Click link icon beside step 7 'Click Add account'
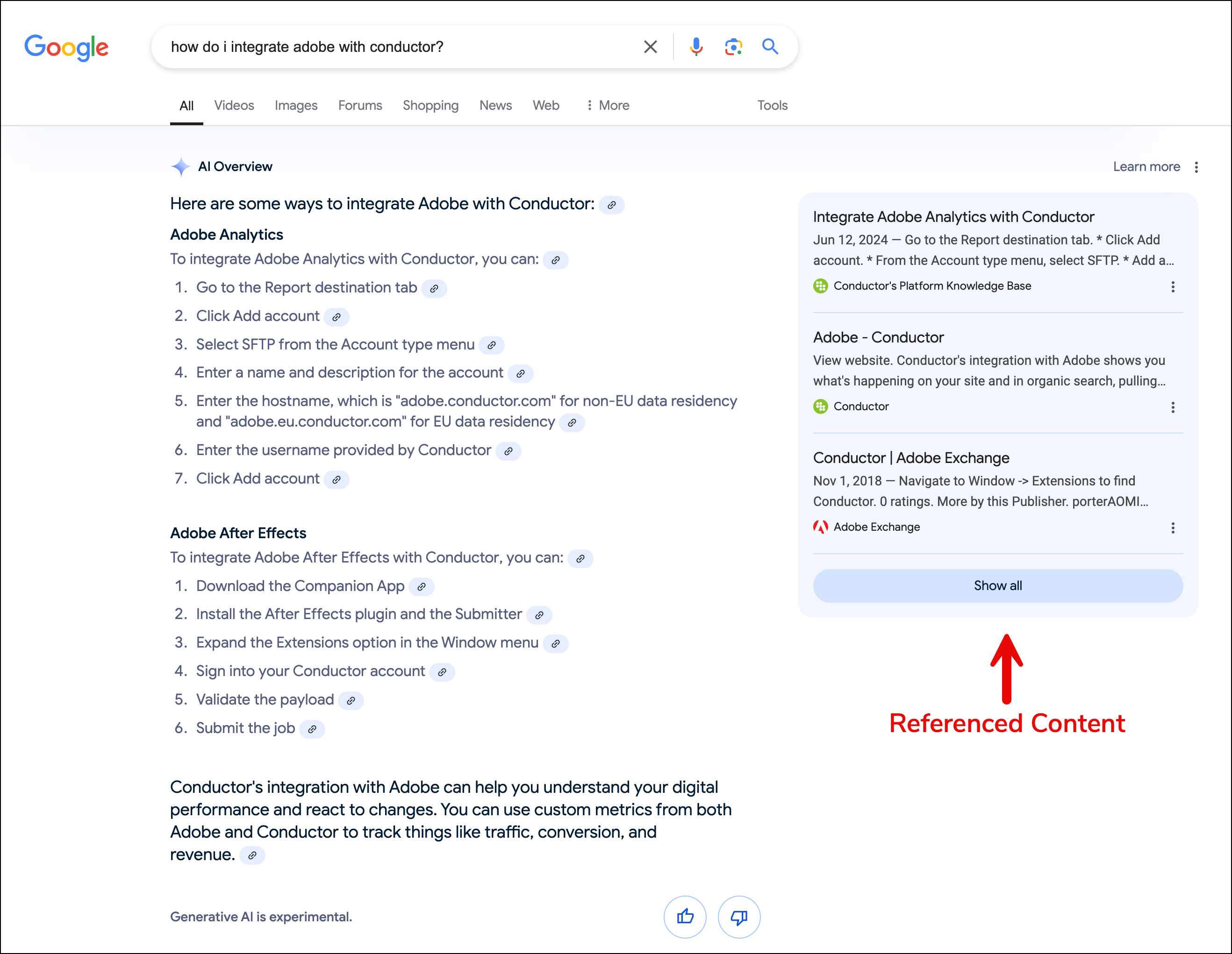The width and height of the screenshot is (1232, 954). (x=336, y=479)
